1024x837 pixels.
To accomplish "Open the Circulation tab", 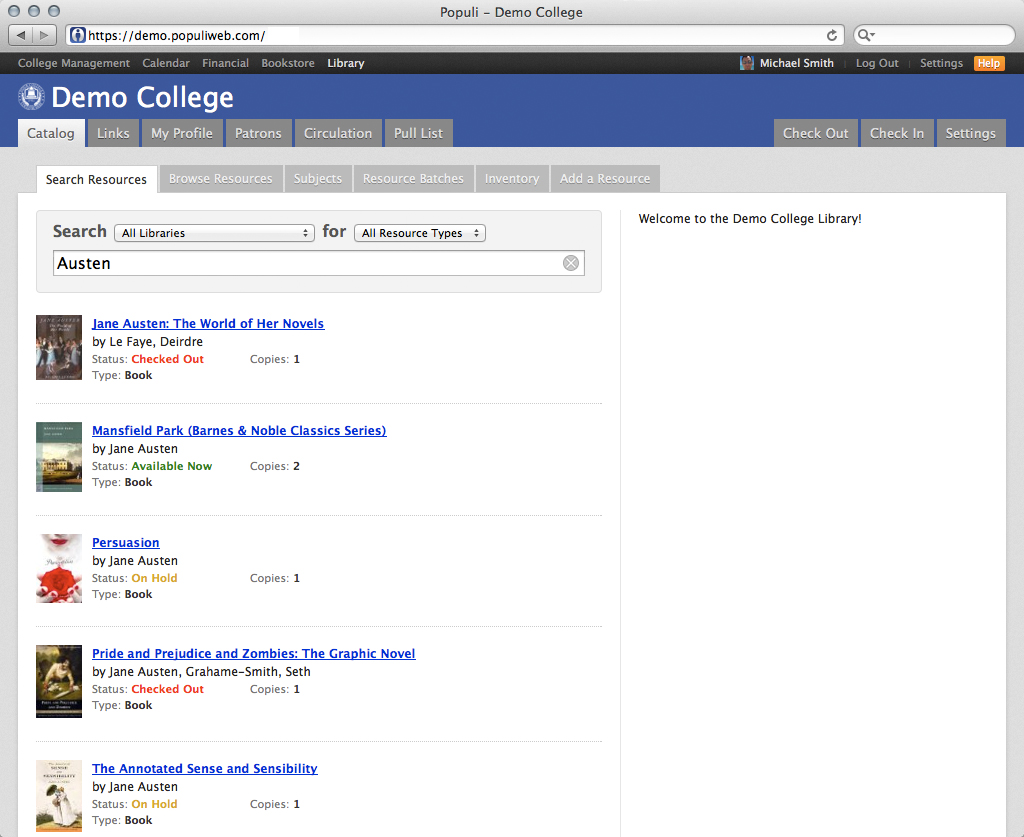I will pos(338,133).
